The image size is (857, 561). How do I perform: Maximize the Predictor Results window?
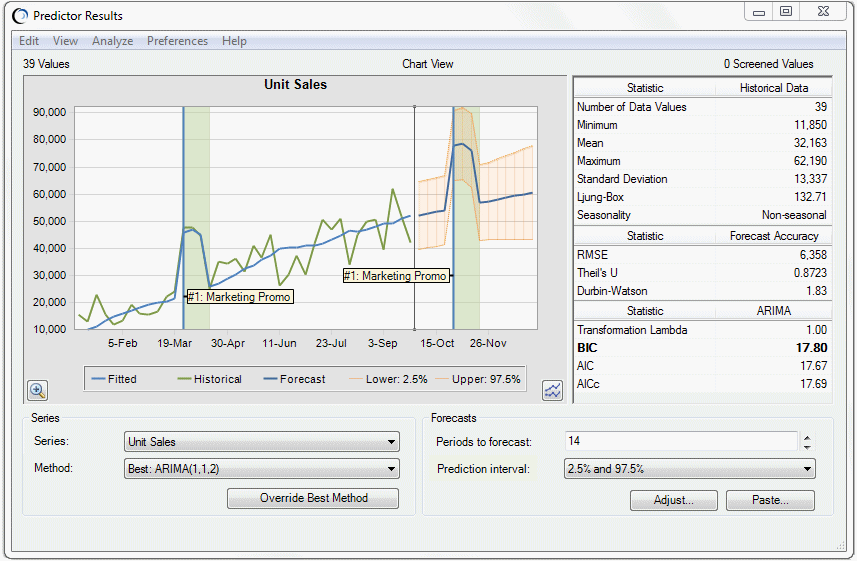point(786,11)
